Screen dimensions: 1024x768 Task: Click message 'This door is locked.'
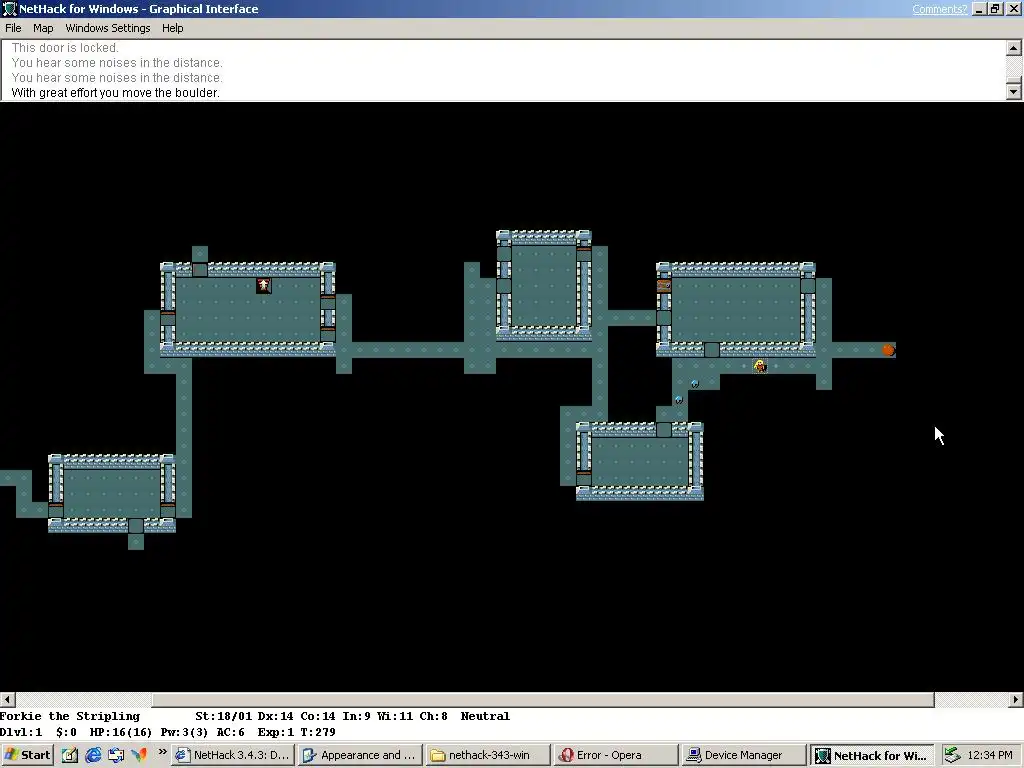pyautogui.click(x=65, y=48)
